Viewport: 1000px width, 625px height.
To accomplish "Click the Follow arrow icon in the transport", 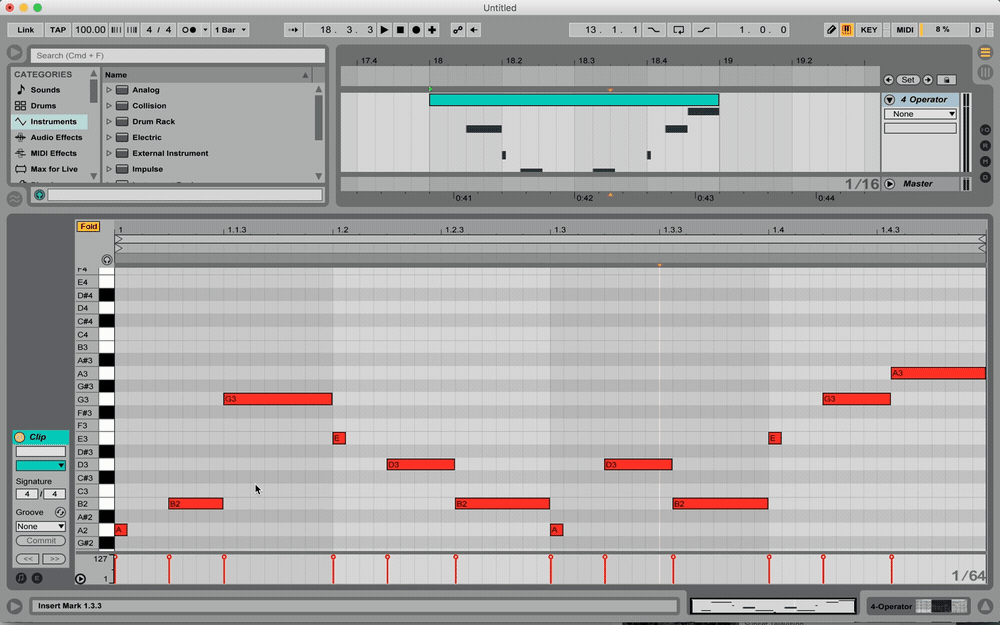I will pyautogui.click(x=293, y=29).
